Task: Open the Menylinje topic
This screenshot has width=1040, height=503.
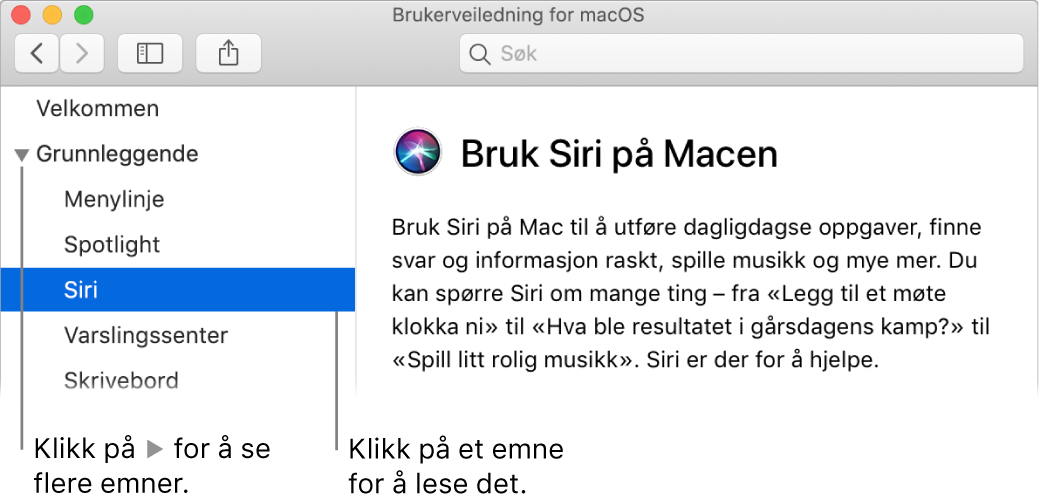Action: [114, 199]
